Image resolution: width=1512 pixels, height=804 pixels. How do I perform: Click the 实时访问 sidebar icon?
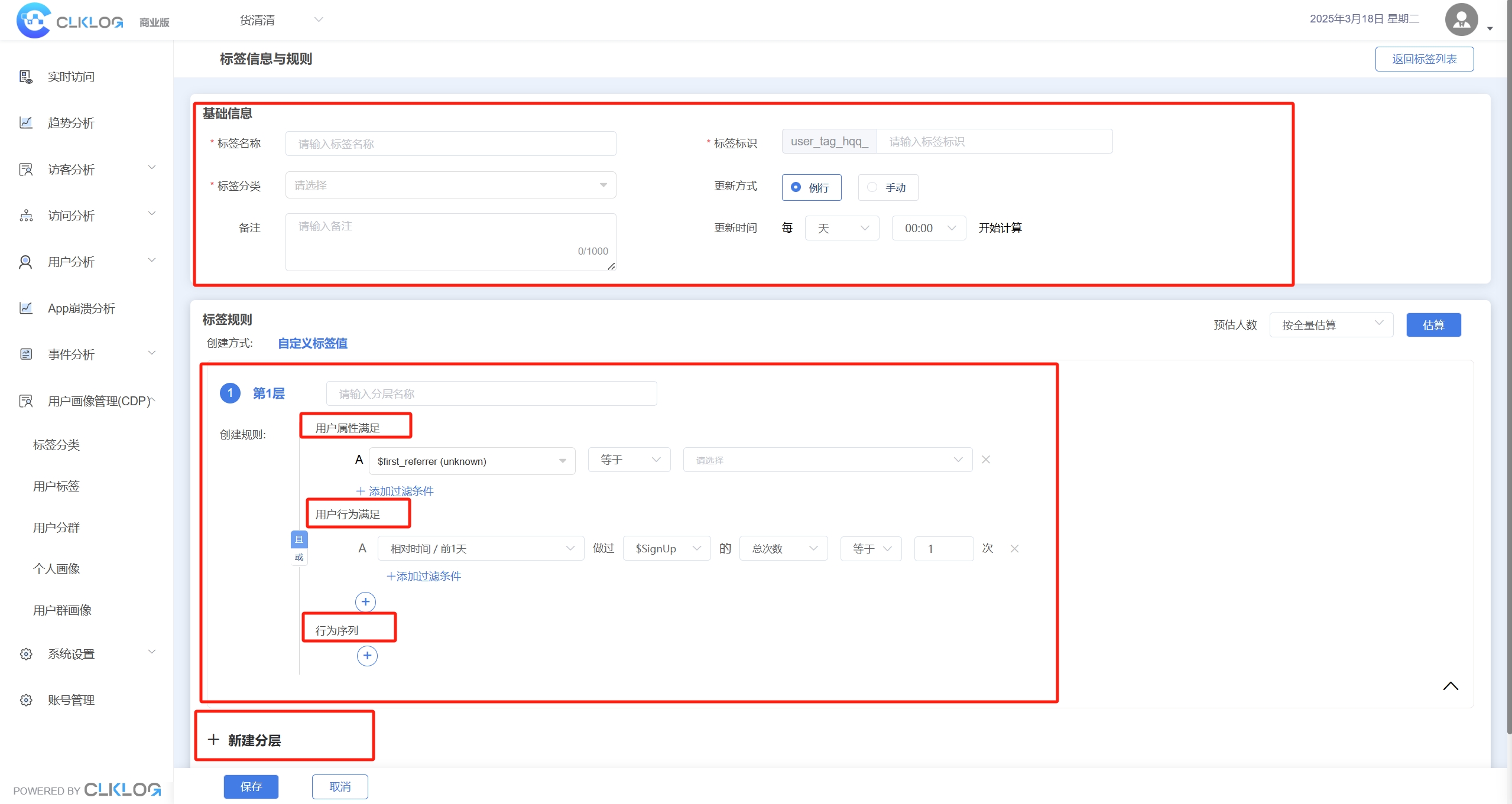[25, 77]
